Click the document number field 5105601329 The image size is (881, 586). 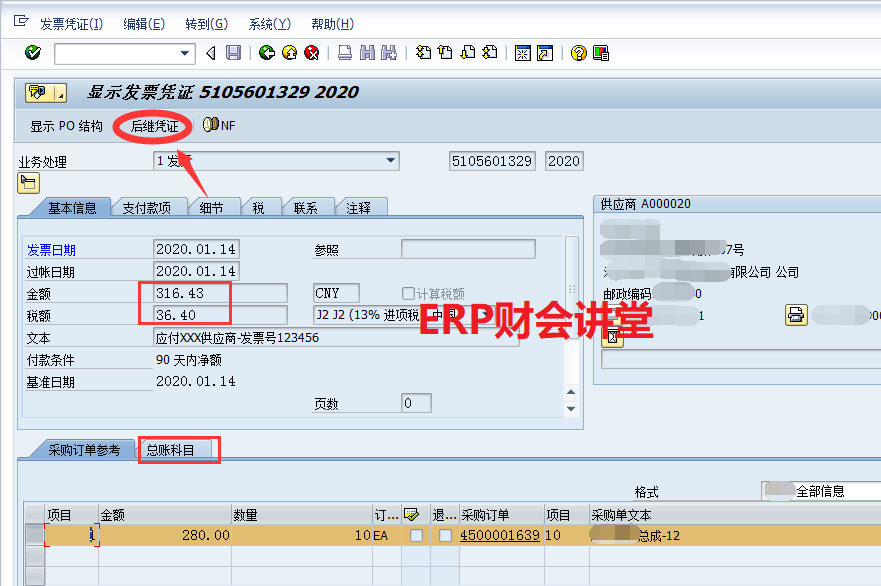pos(492,161)
